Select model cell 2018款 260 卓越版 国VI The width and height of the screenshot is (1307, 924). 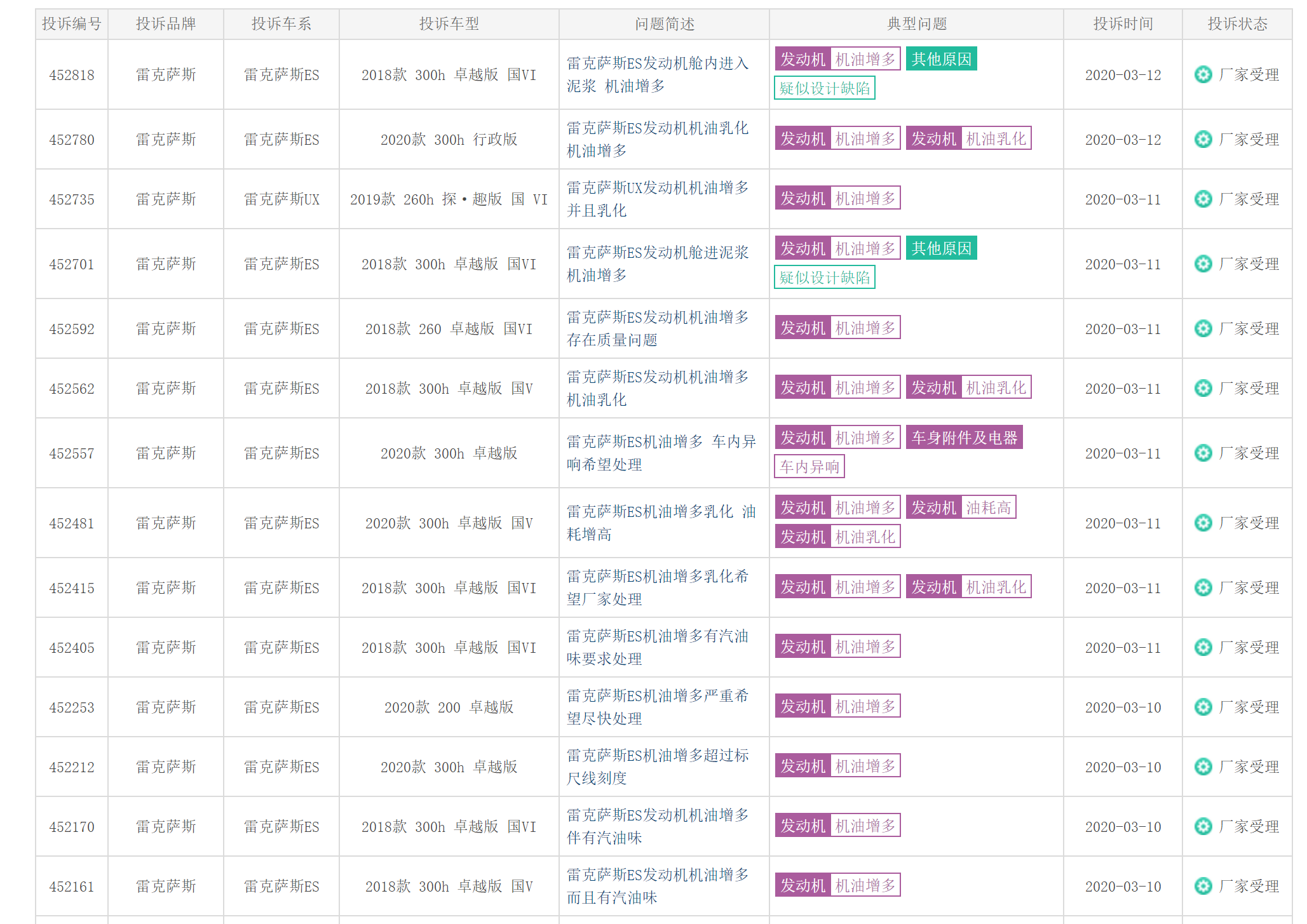[x=449, y=329]
